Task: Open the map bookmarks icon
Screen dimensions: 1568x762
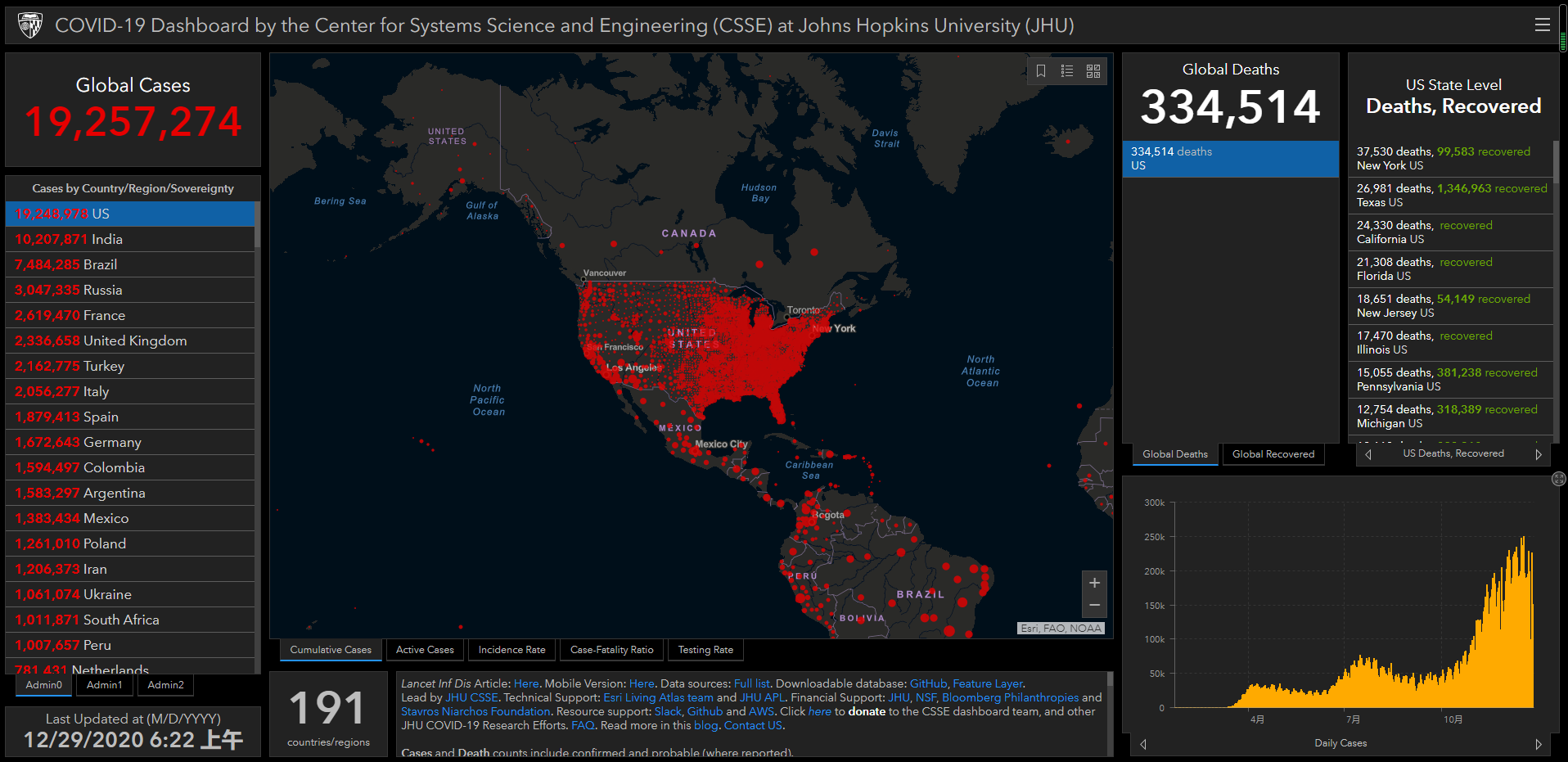Action: coord(1041,71)
